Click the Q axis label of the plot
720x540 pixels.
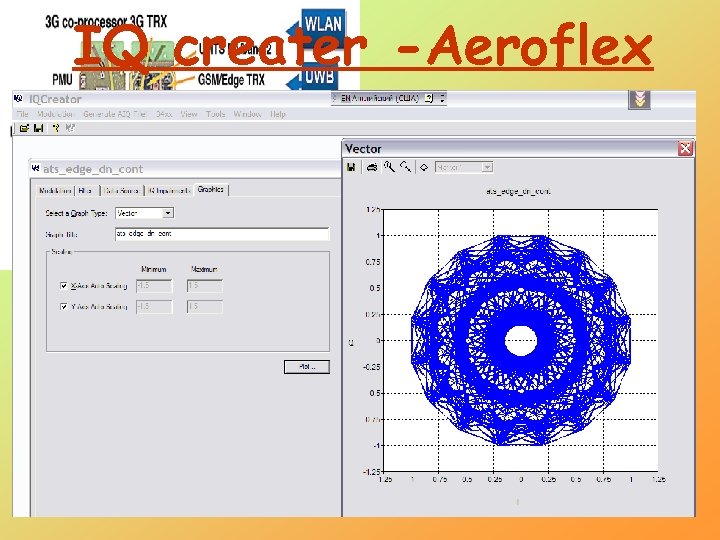coord(352,343)
